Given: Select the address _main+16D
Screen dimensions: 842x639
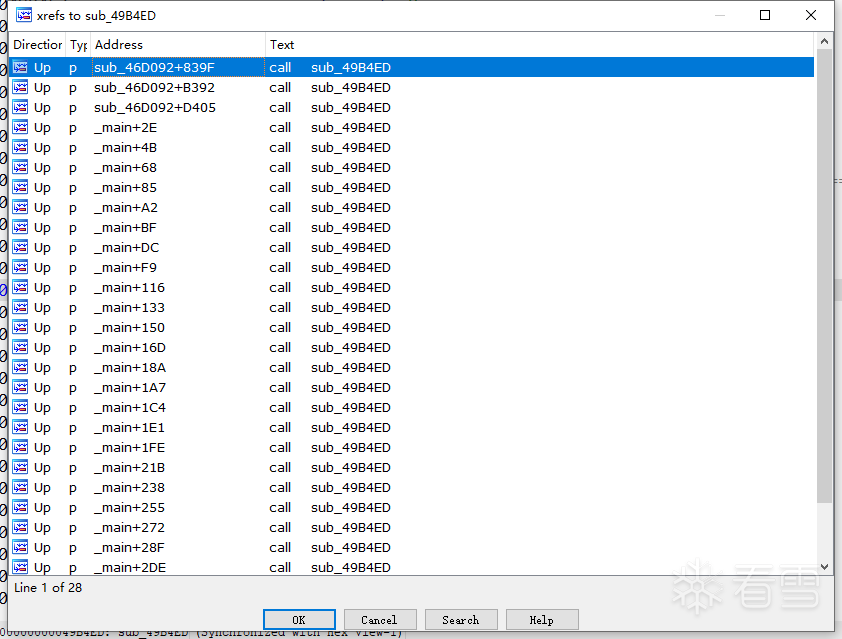Looking at the screenshot, I should (130, 347).
